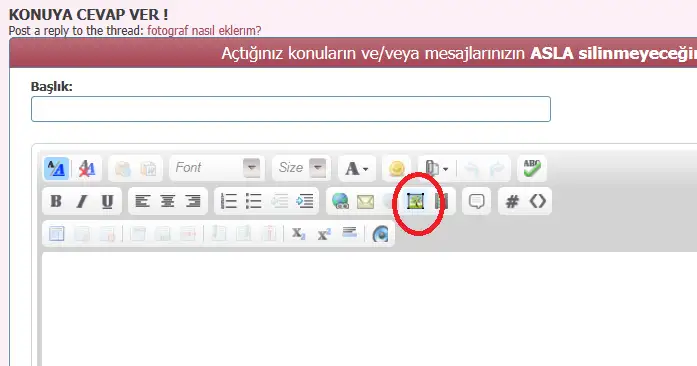Click into the Başlık title field
This screenshot has width=697, height=366.
pos(291,109)
